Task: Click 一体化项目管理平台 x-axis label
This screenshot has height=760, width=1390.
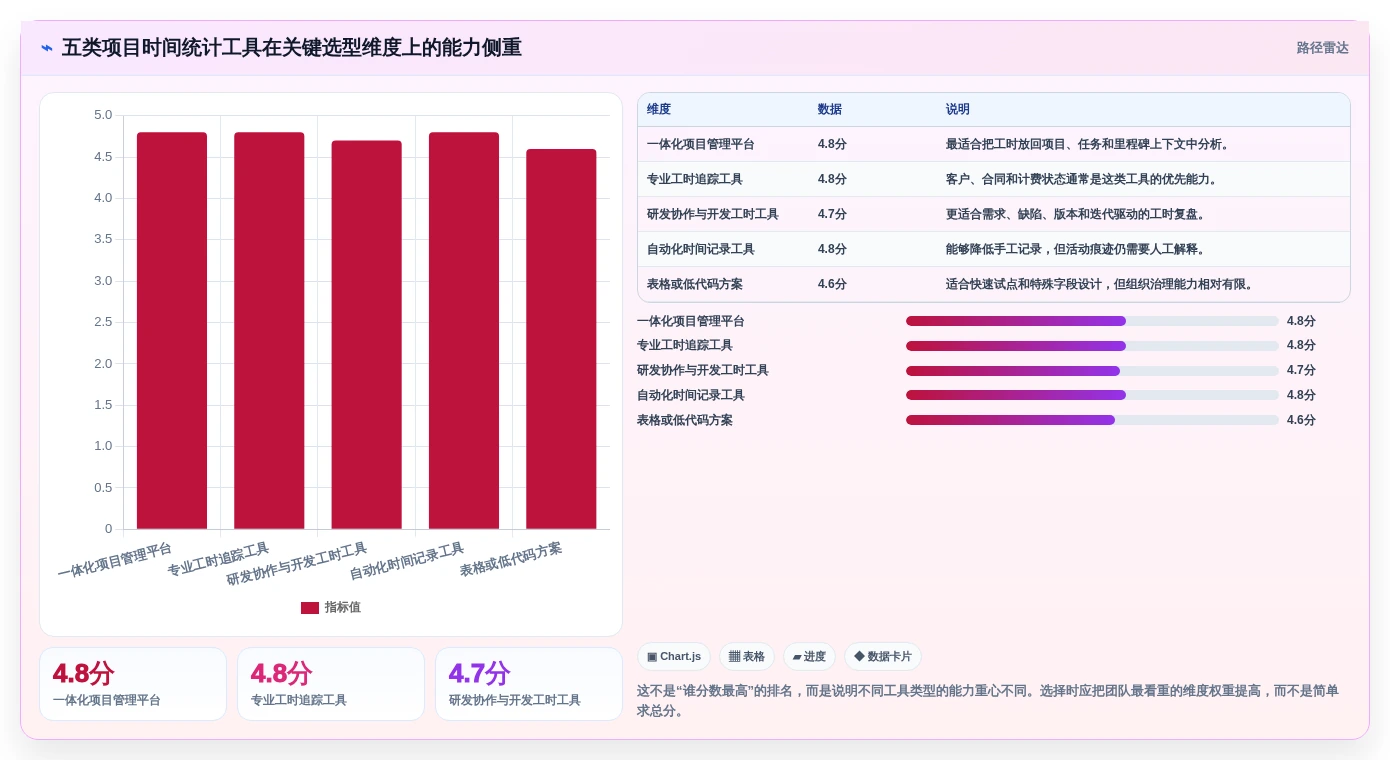Action: point(115,560)
